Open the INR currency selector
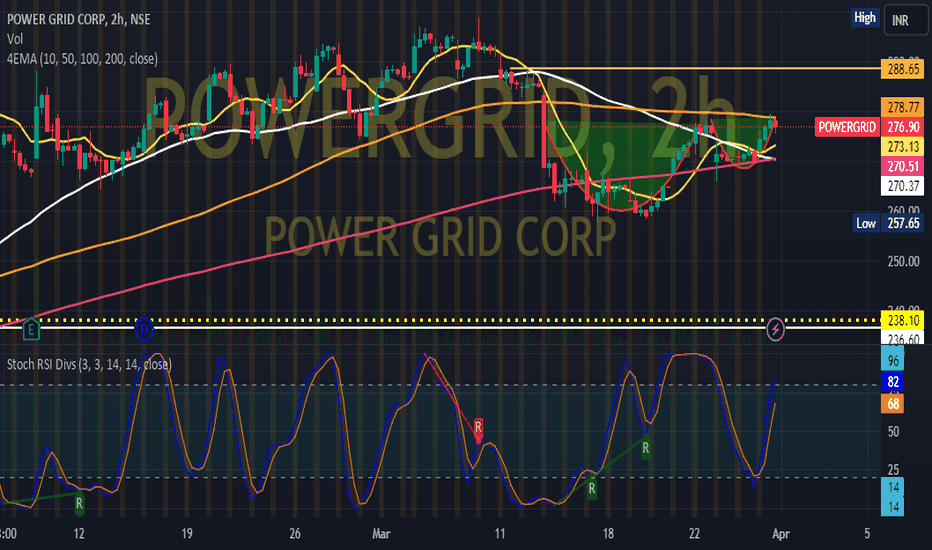Screen dimensions: 932x550 [905, 20]
